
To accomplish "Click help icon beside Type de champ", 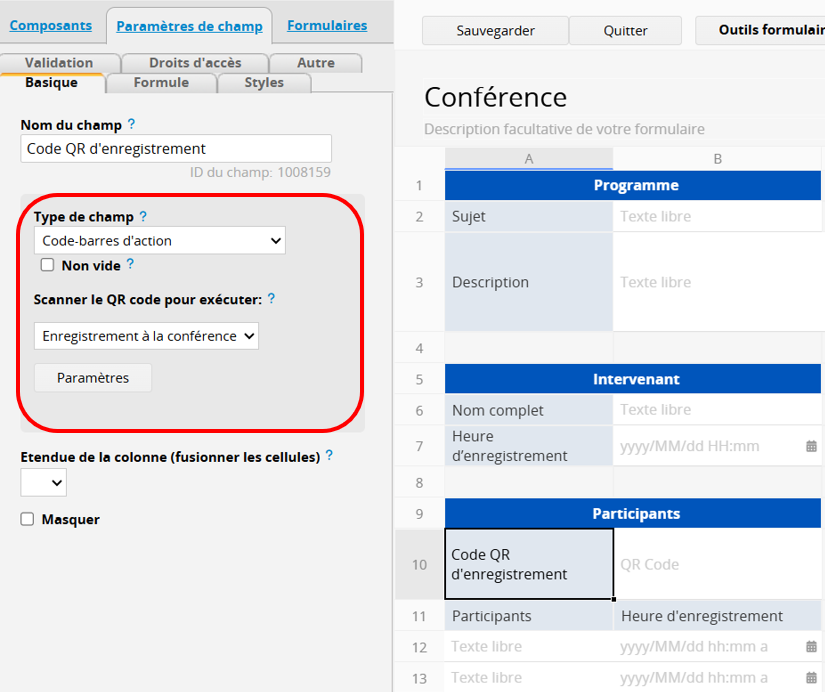I will tap(143, 216).
